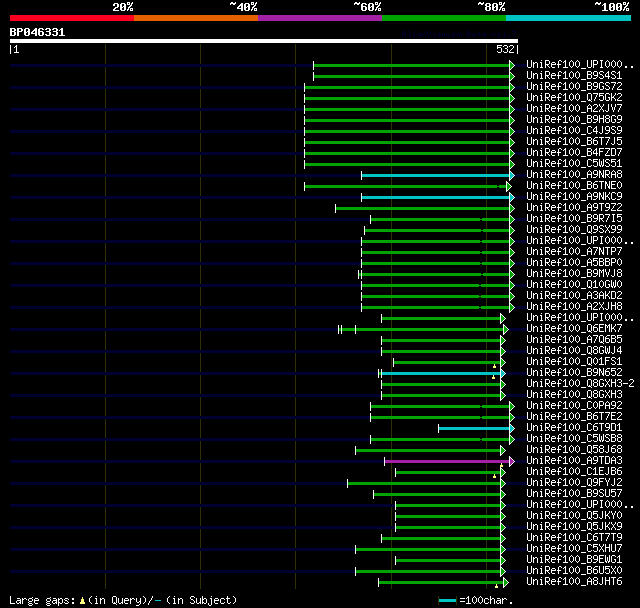Viewport: 640px width, 608px height.
Task: Click the cyan ~100% identity color band
Action: coord(568,18)
